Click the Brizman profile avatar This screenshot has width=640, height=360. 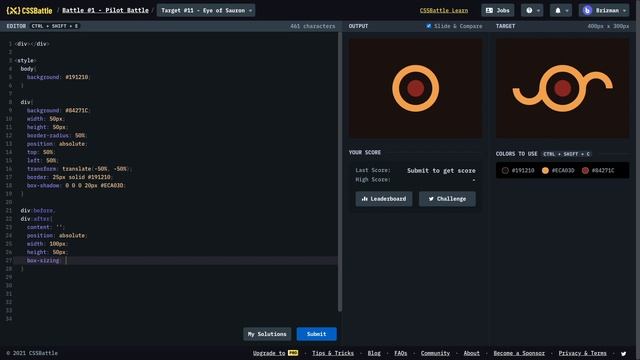(x=587, y=11)
